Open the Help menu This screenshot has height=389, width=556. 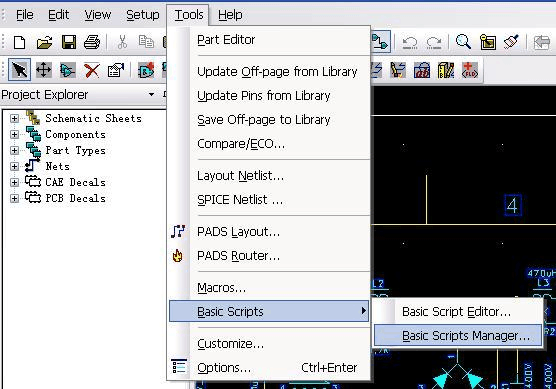click(x=230, y=15)
